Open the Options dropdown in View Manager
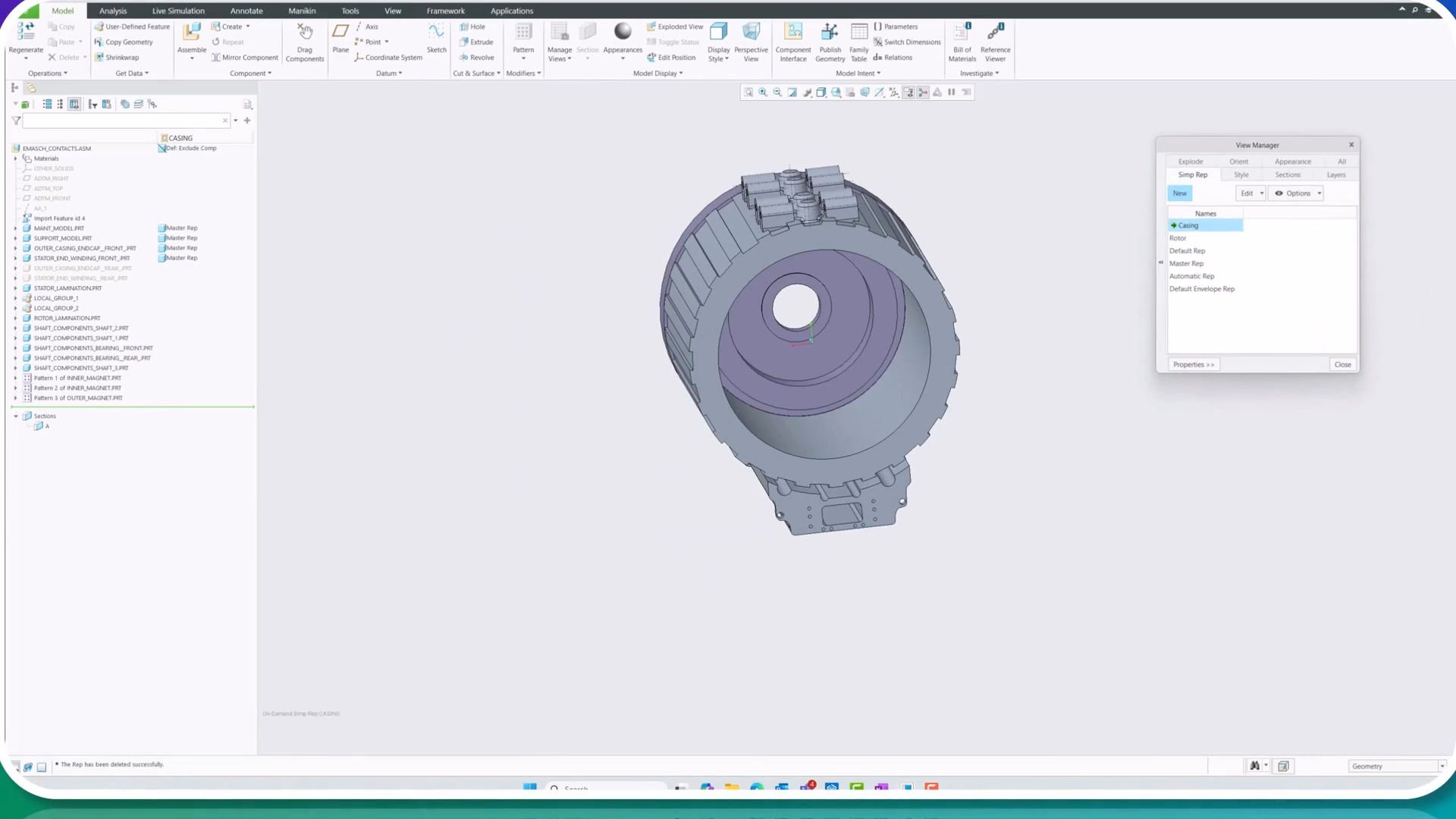This screenshot has width=1456, height=819. pos(1296,193)
